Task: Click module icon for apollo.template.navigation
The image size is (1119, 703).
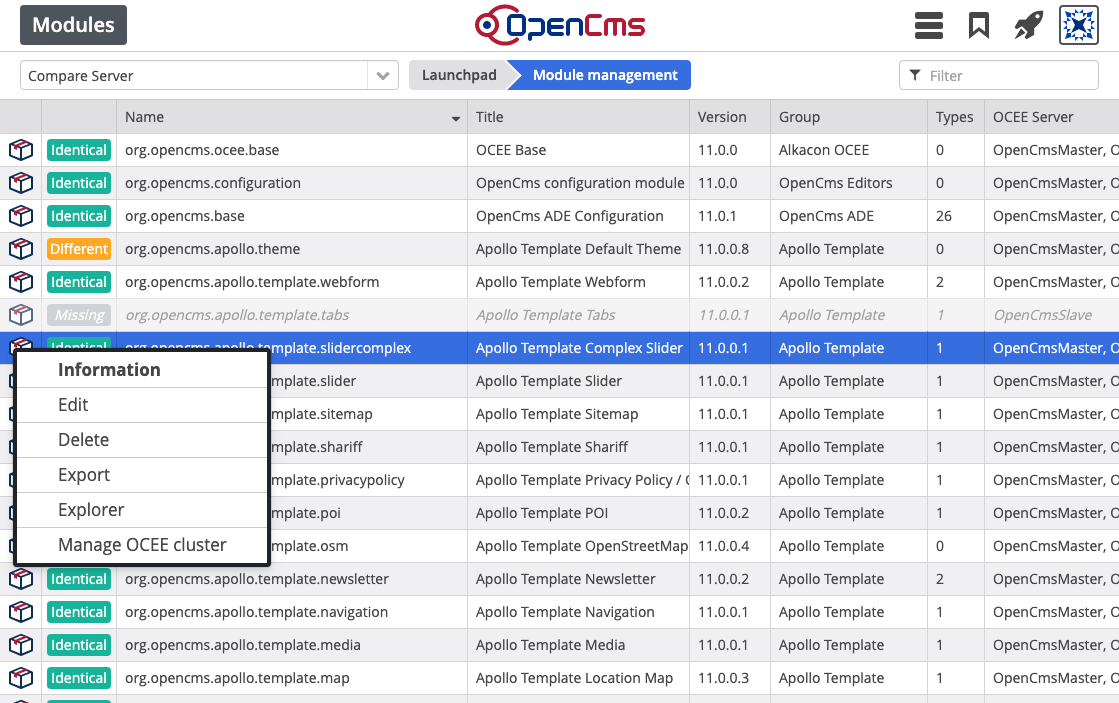Action: point(21,612)
